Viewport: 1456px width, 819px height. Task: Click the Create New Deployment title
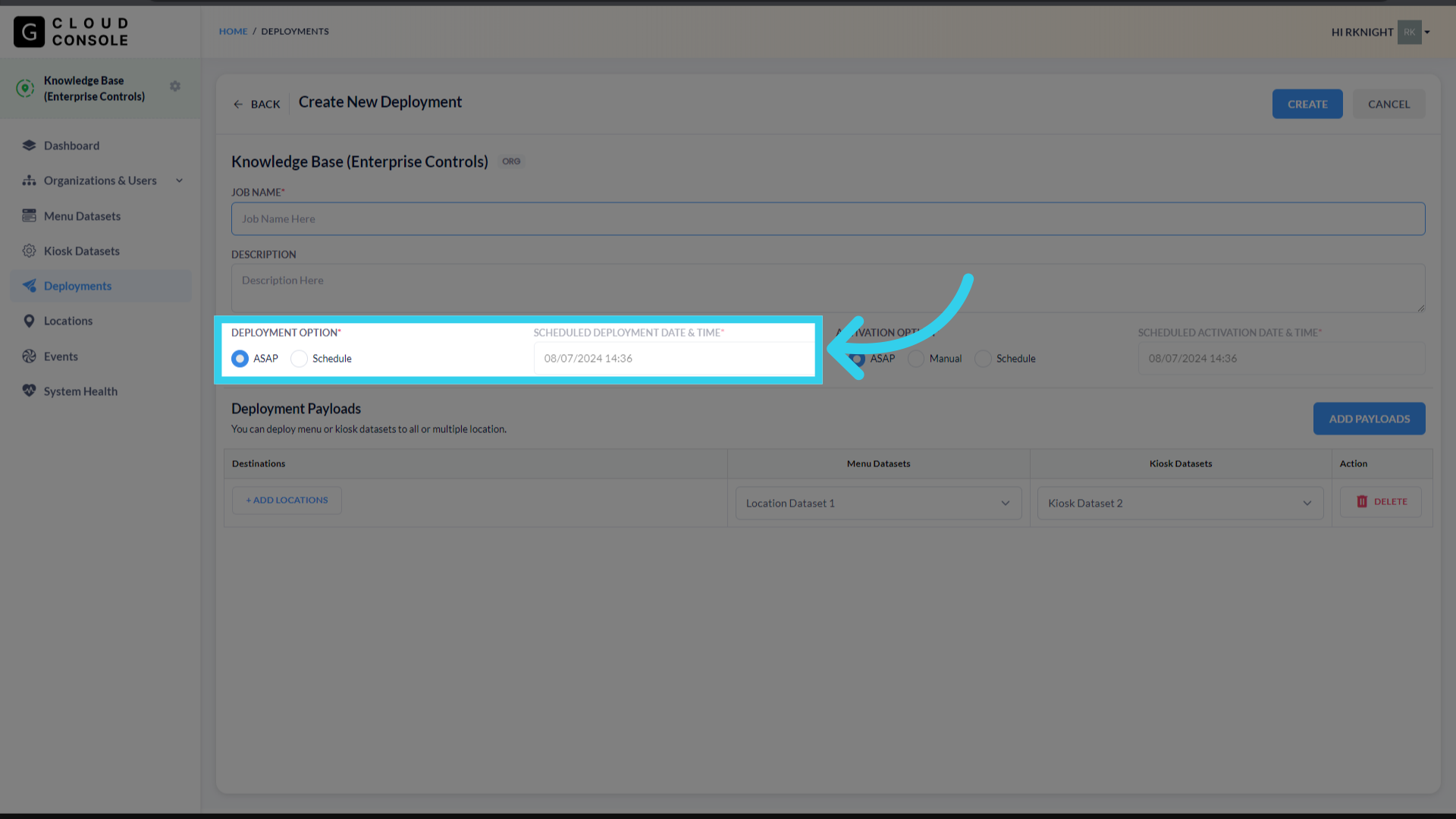click(380, 102)
